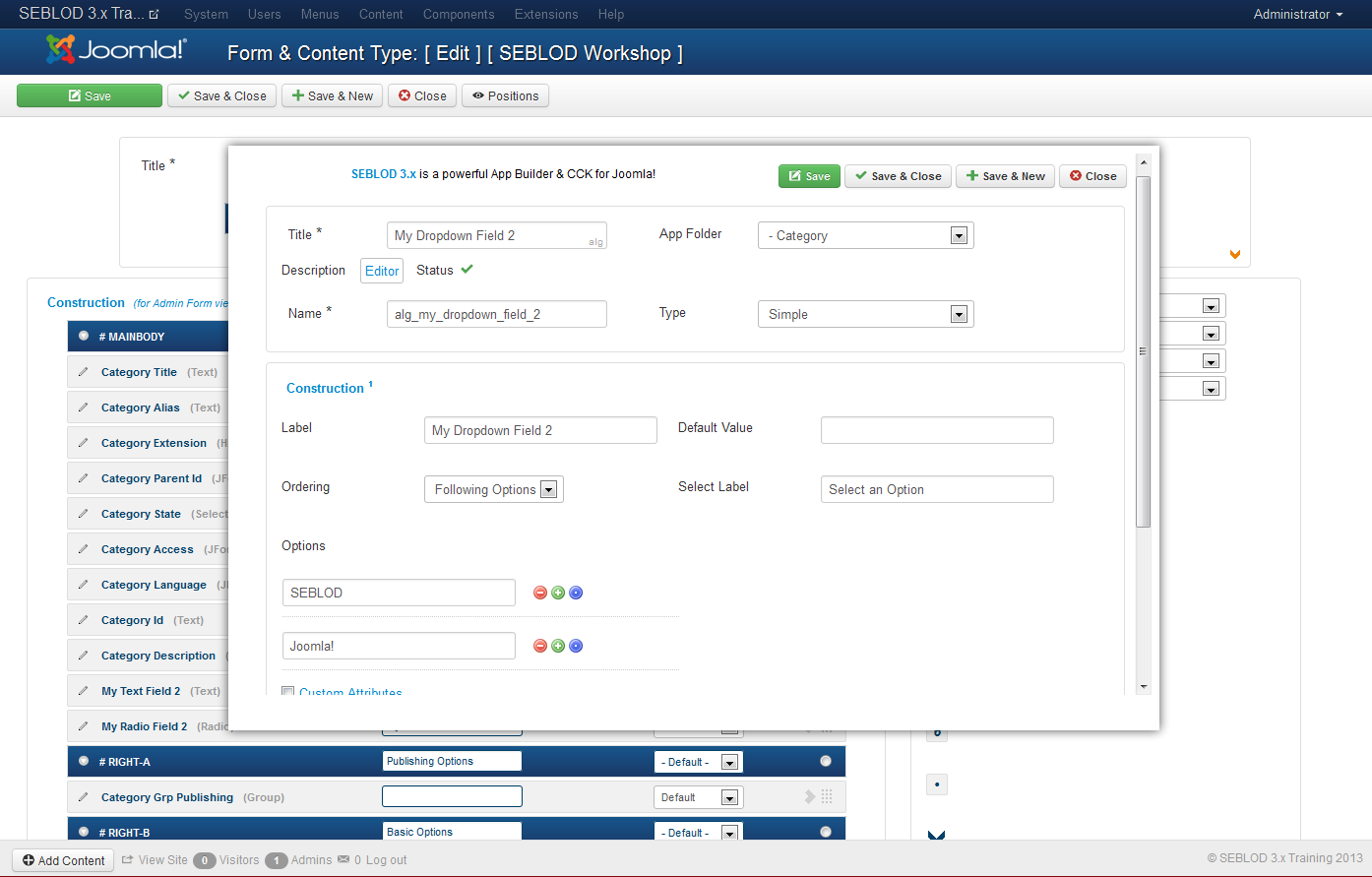Remove the SEBLOD option with red minus icon
The width and height of the screenshot is (1372, 877).
pyautogui.click(x=540, y=593)
